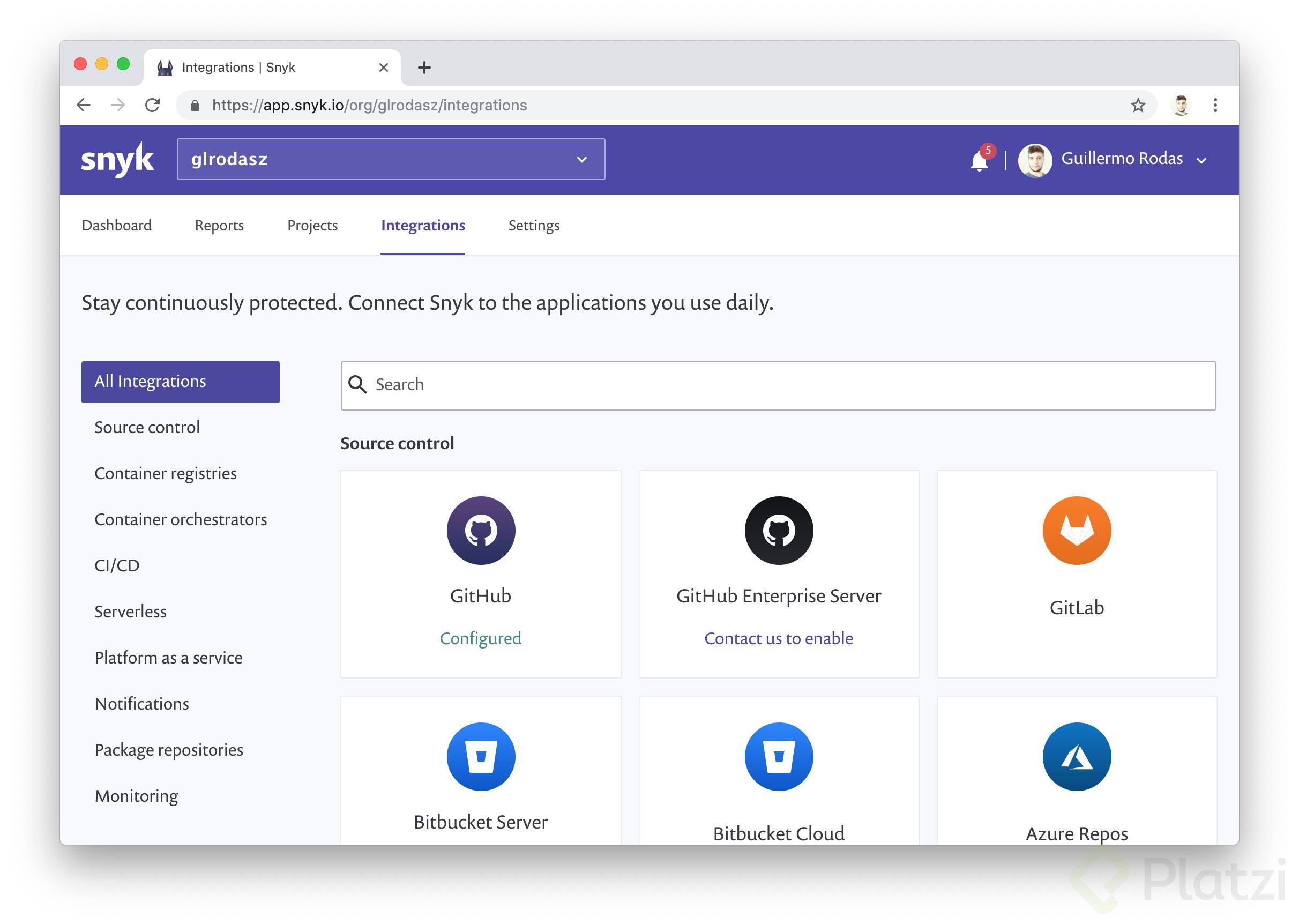
Task: Bookmark page with the star icon
Action: click(1138, 105)
